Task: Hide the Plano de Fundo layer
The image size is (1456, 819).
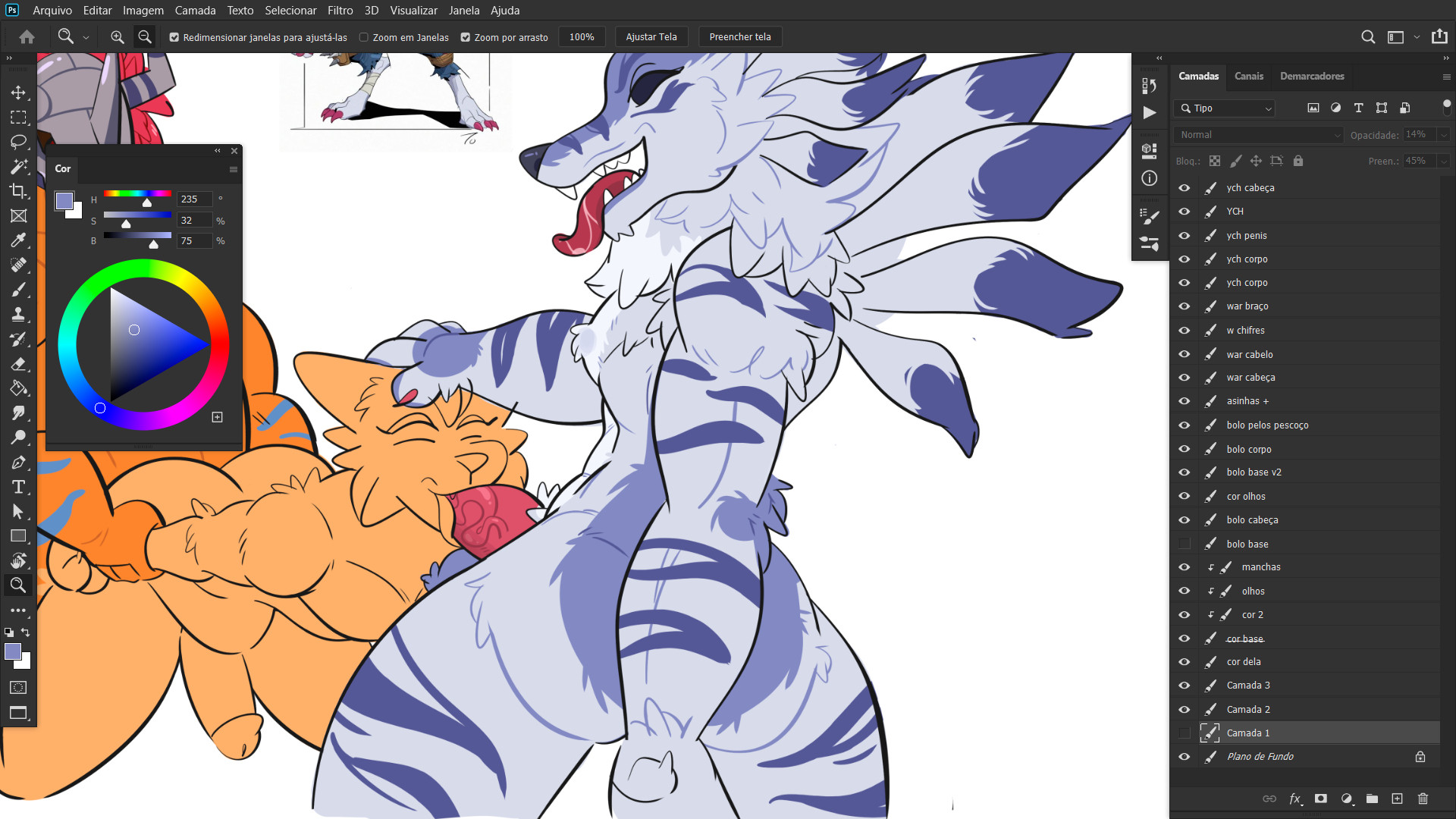Action: (x=1184, y=756)
